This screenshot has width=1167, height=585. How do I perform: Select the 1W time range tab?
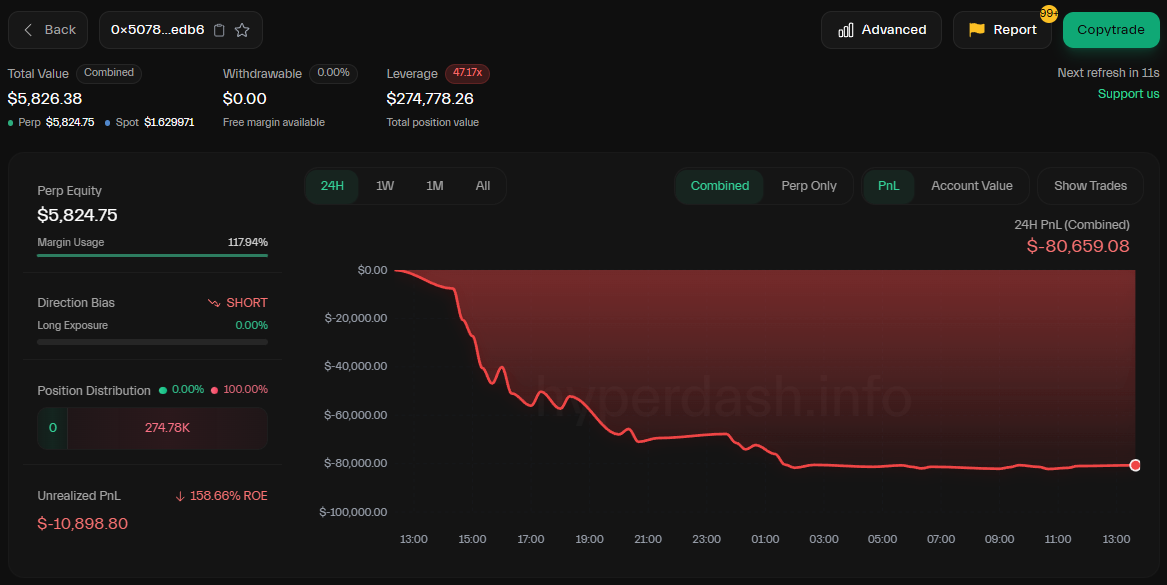click(385, 186)
